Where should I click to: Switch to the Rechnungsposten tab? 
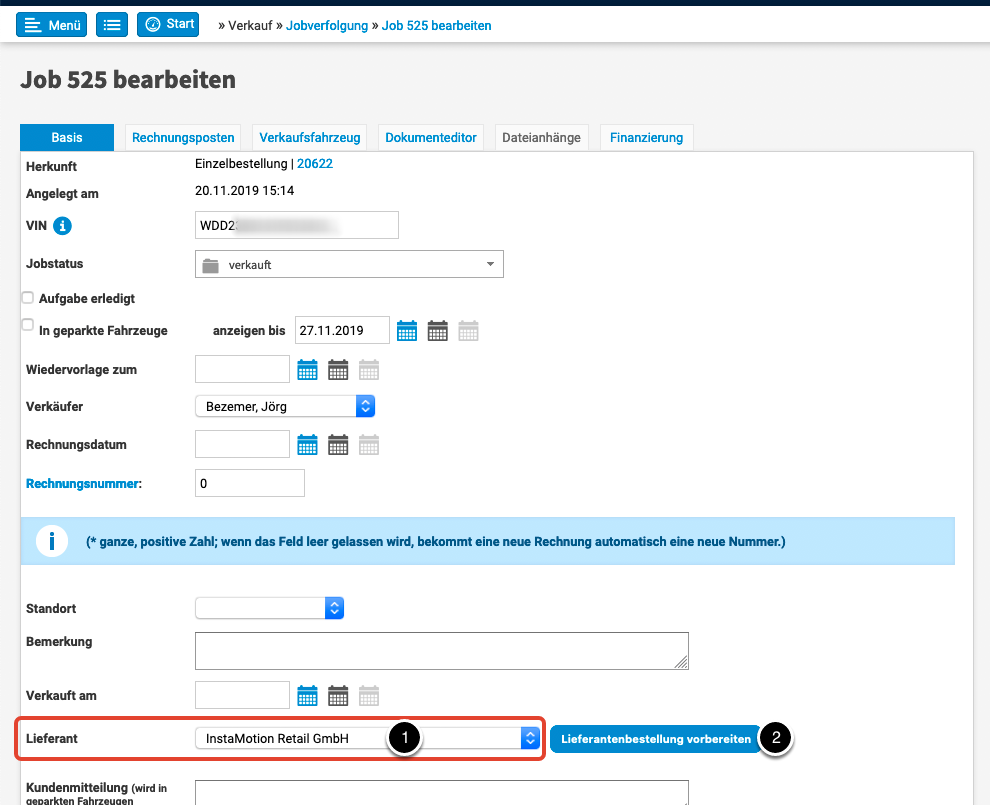[x=183, y=138]
